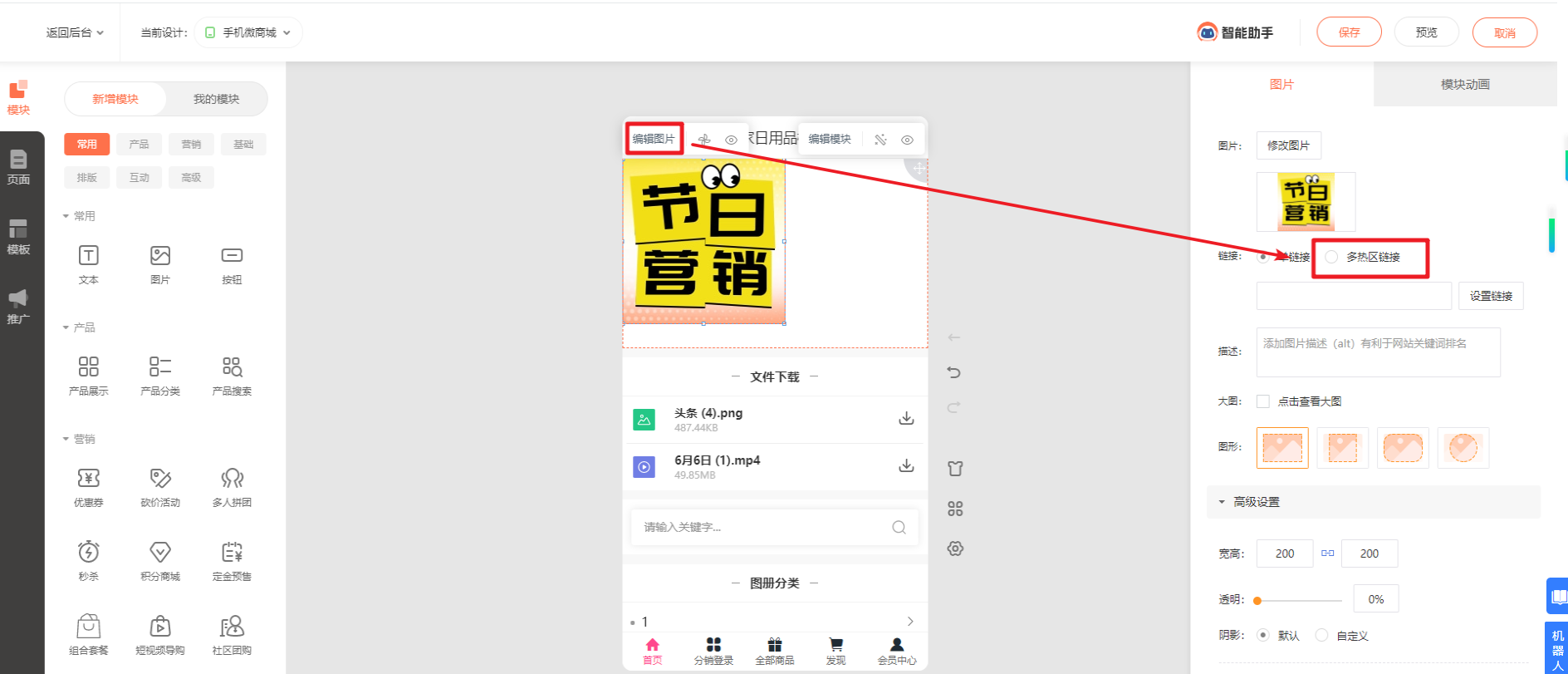Screen dimensions: 1568x674
Task: Open the skin/theme shirt icon
Action: (x=955, y=469)
